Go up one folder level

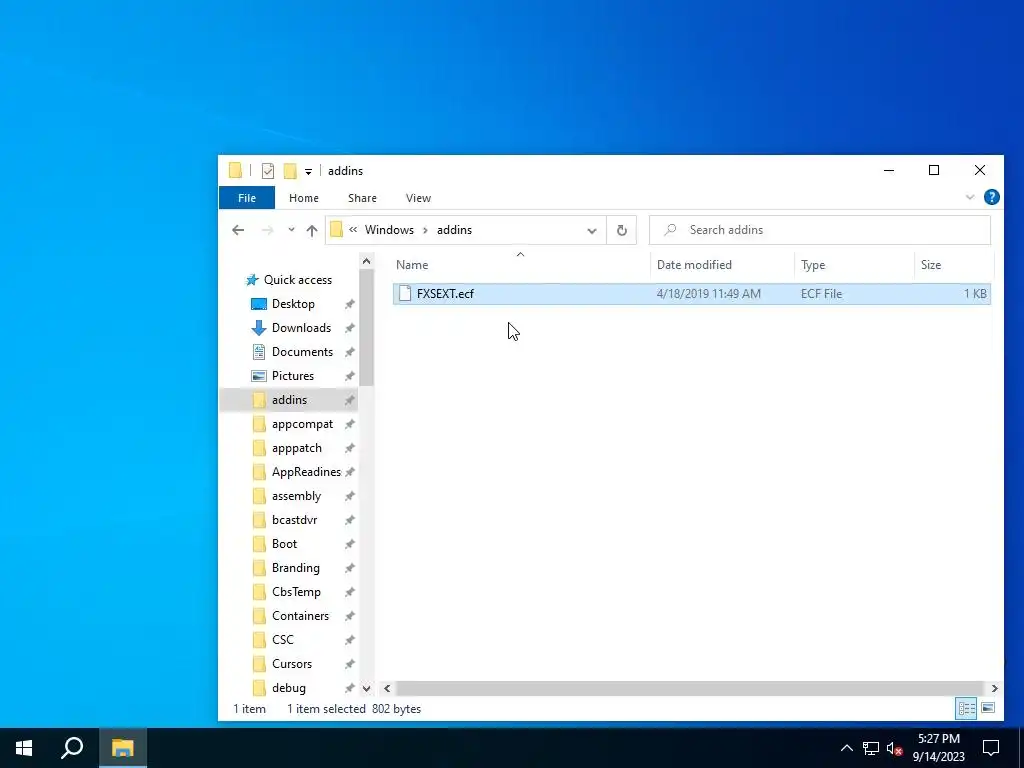point(312,230)
